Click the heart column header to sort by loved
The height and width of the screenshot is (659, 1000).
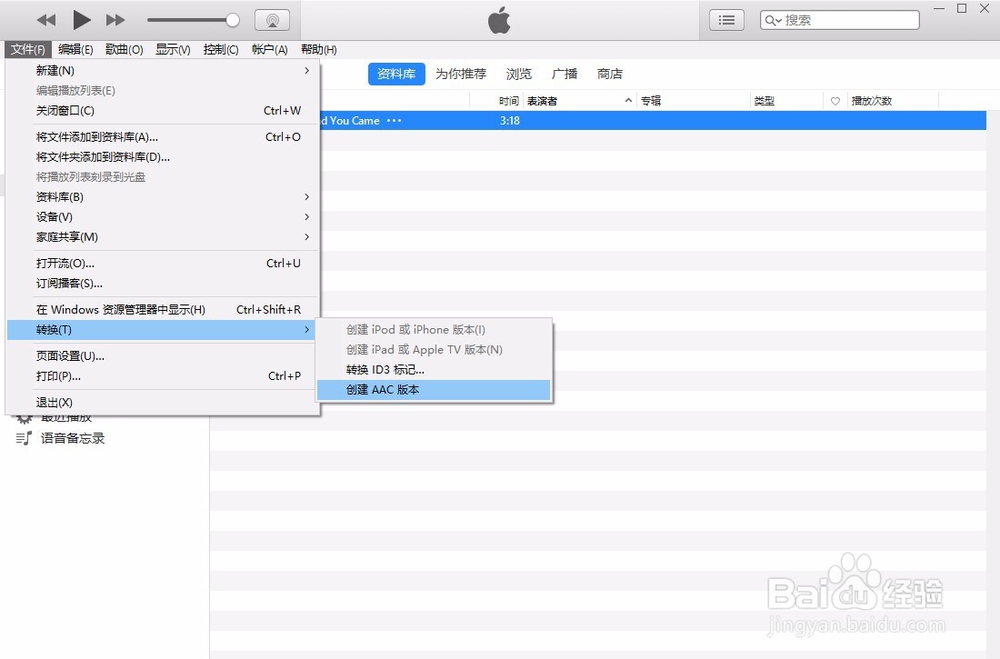coord(836,100)
